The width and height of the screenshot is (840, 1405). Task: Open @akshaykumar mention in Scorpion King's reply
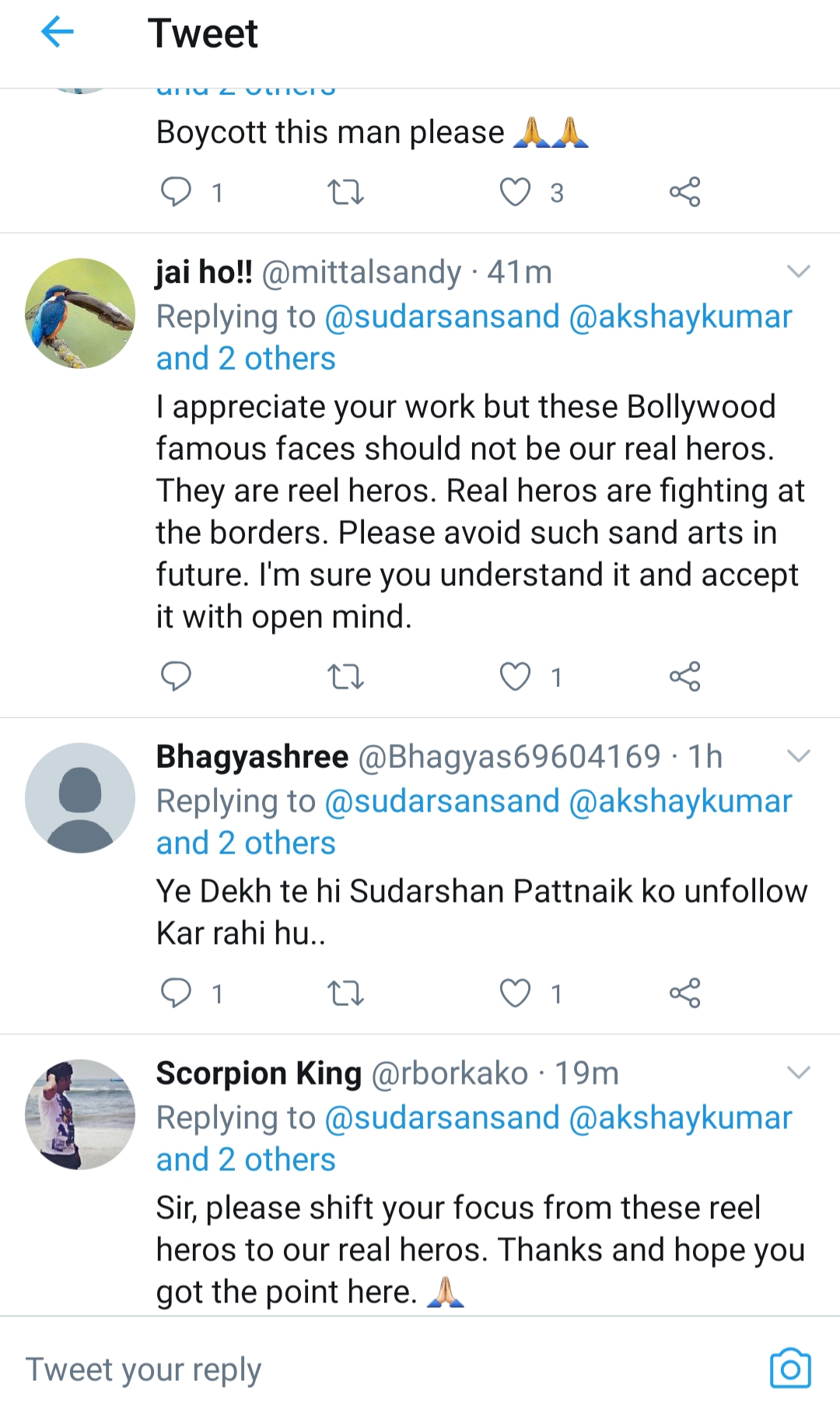point(681,1118)
